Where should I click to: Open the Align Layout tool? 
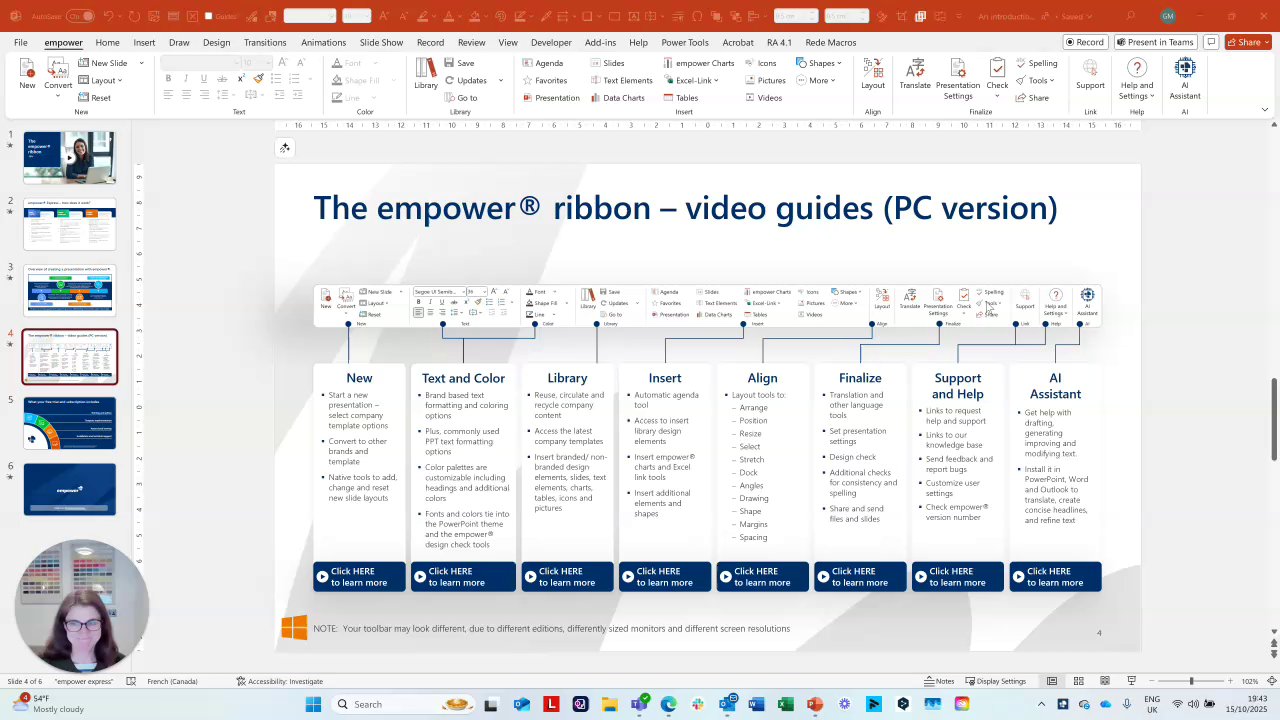(873, 73)
